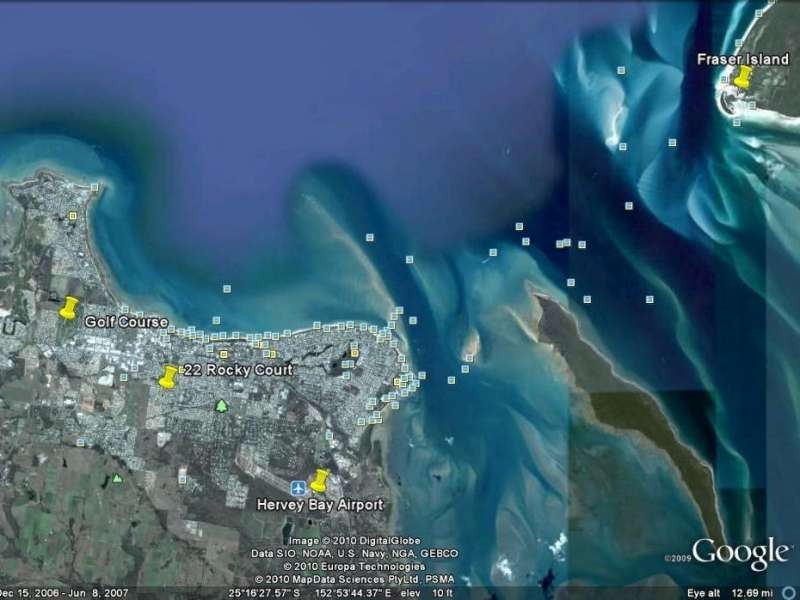Click the Golf Course yellow pushpin
800x600 pixels.
(69, 307)
